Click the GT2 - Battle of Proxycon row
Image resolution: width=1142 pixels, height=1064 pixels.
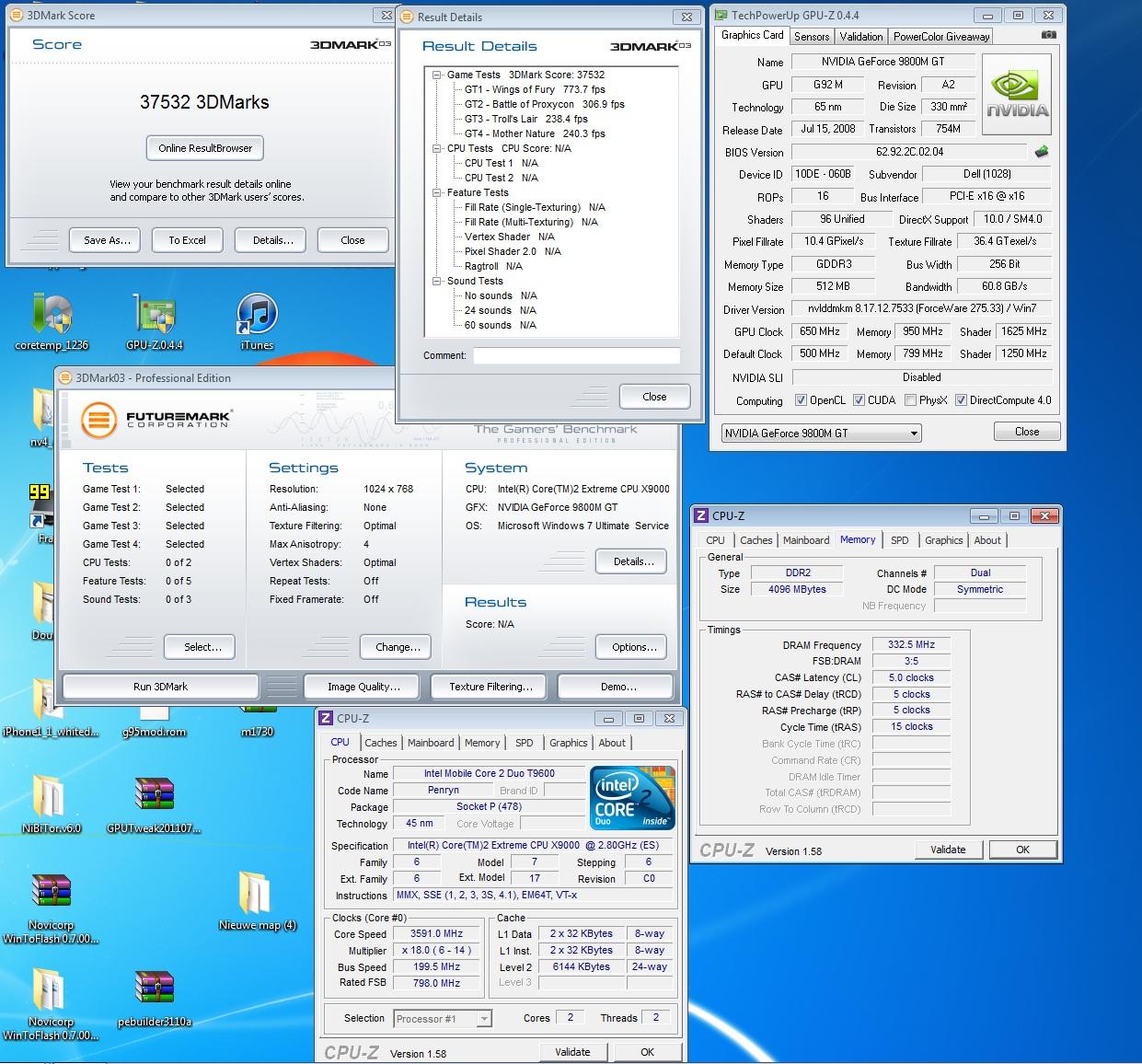[x=544, y=104]
